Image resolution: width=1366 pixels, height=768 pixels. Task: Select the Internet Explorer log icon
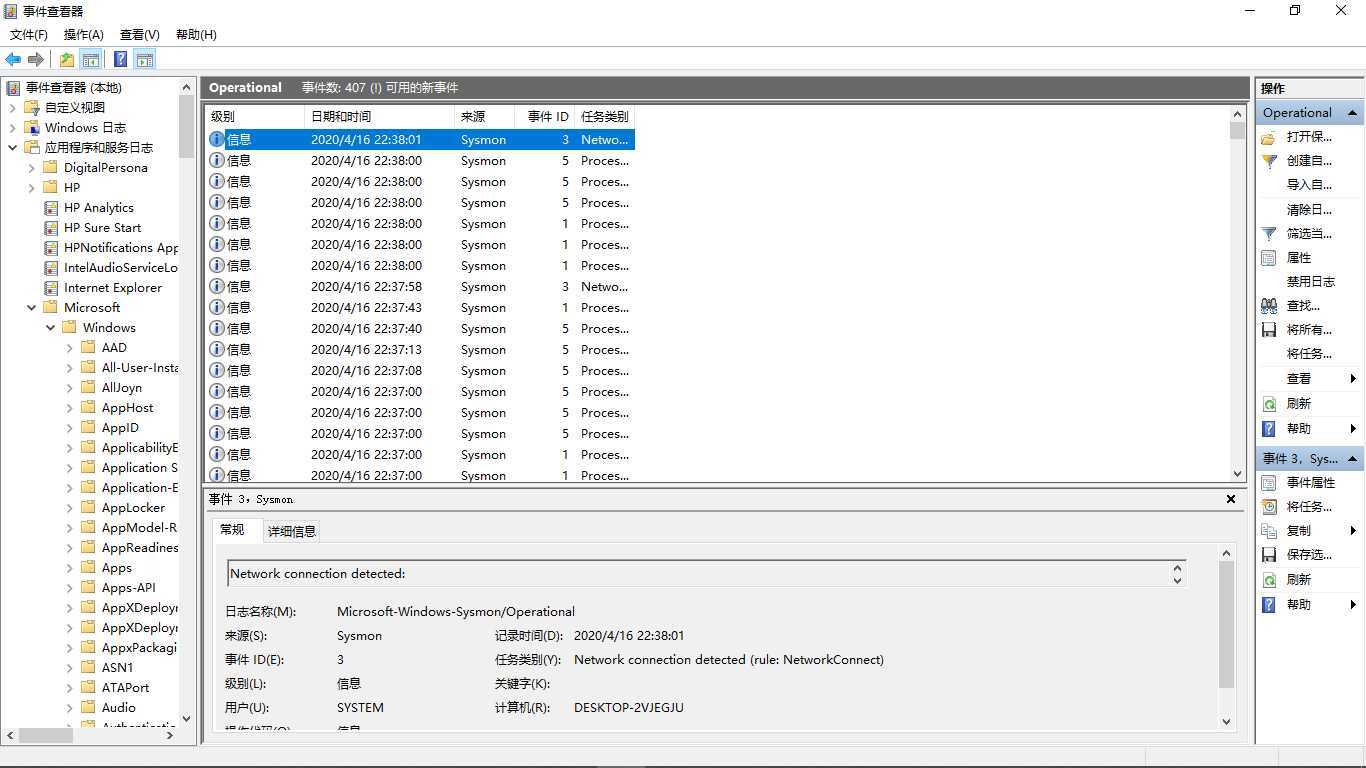point(52,288)
